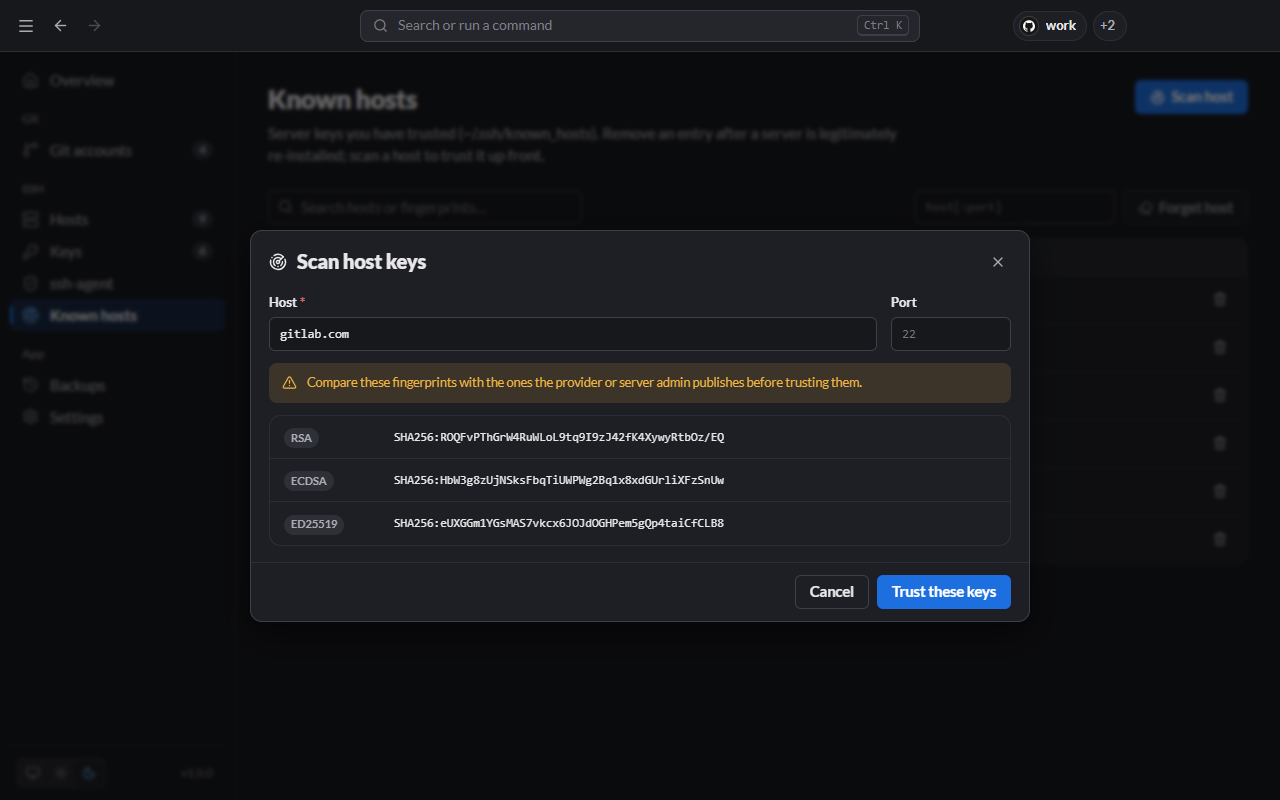Click the blue Scan host button behind the dialog
The width and height of the screenshot is (1280, 800).
click(1191, 97)
